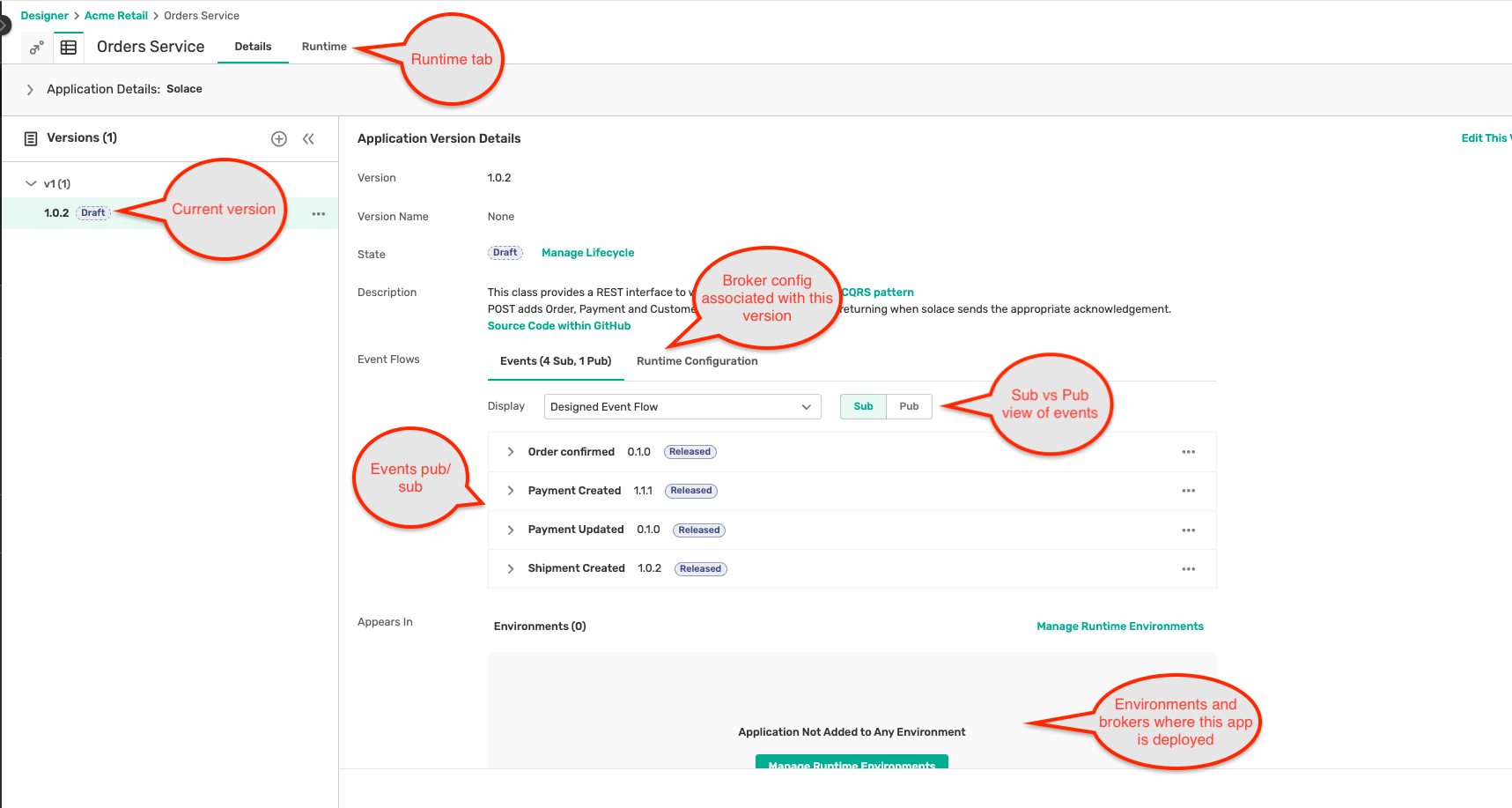Select the graph view icon
Viewport: 1512px width, 808px height.
pos(36,47)
